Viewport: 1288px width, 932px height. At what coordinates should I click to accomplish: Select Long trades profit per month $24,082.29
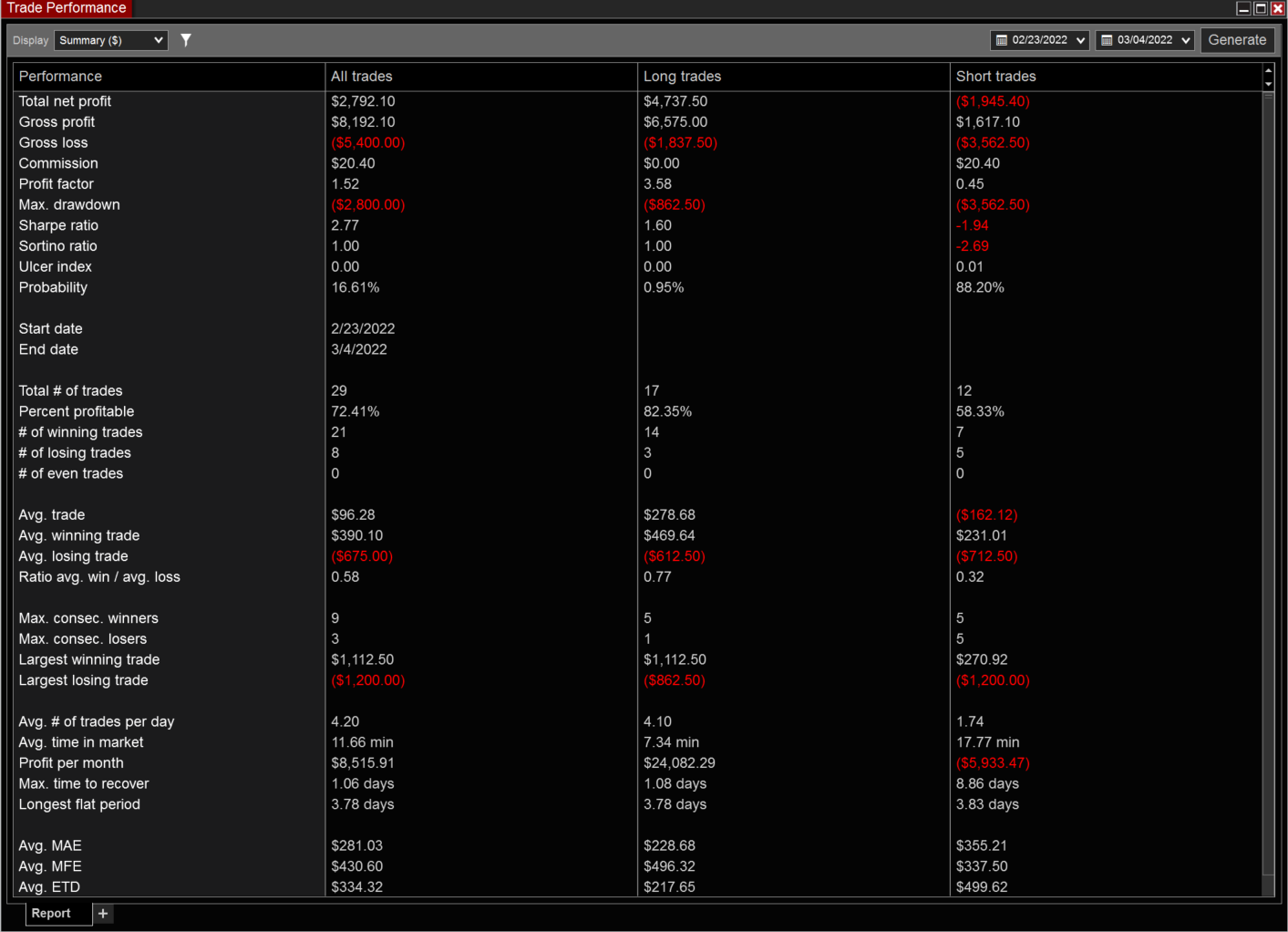pyautogui.click(x=677, y=763)
